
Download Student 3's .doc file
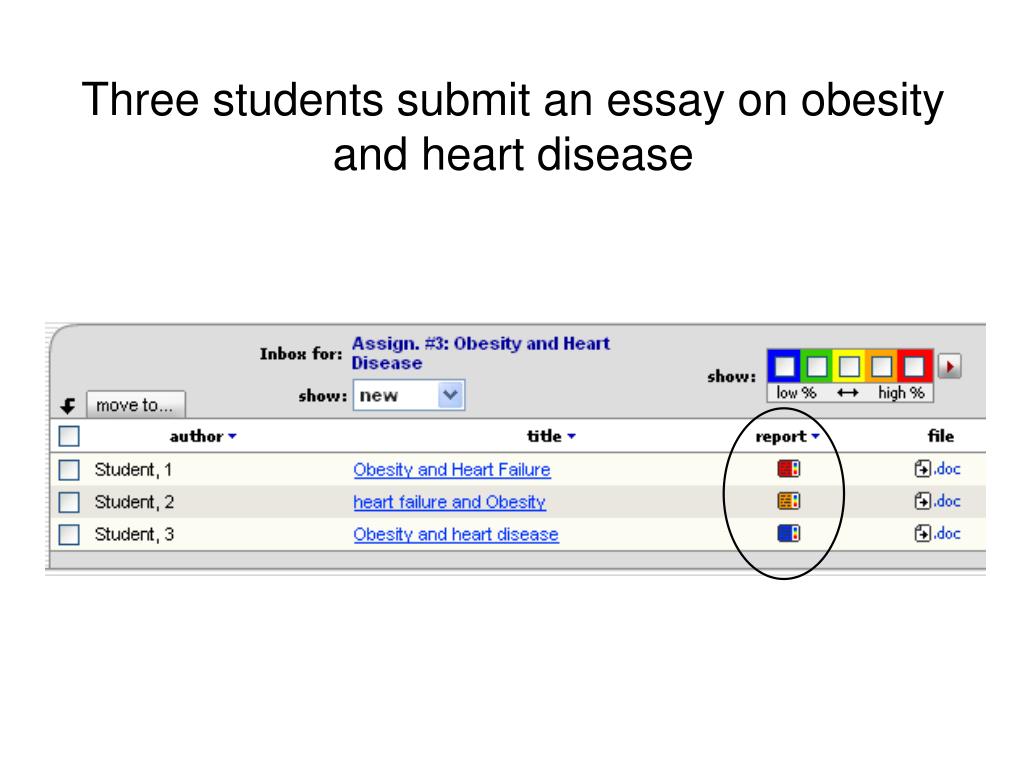(938, 533)
